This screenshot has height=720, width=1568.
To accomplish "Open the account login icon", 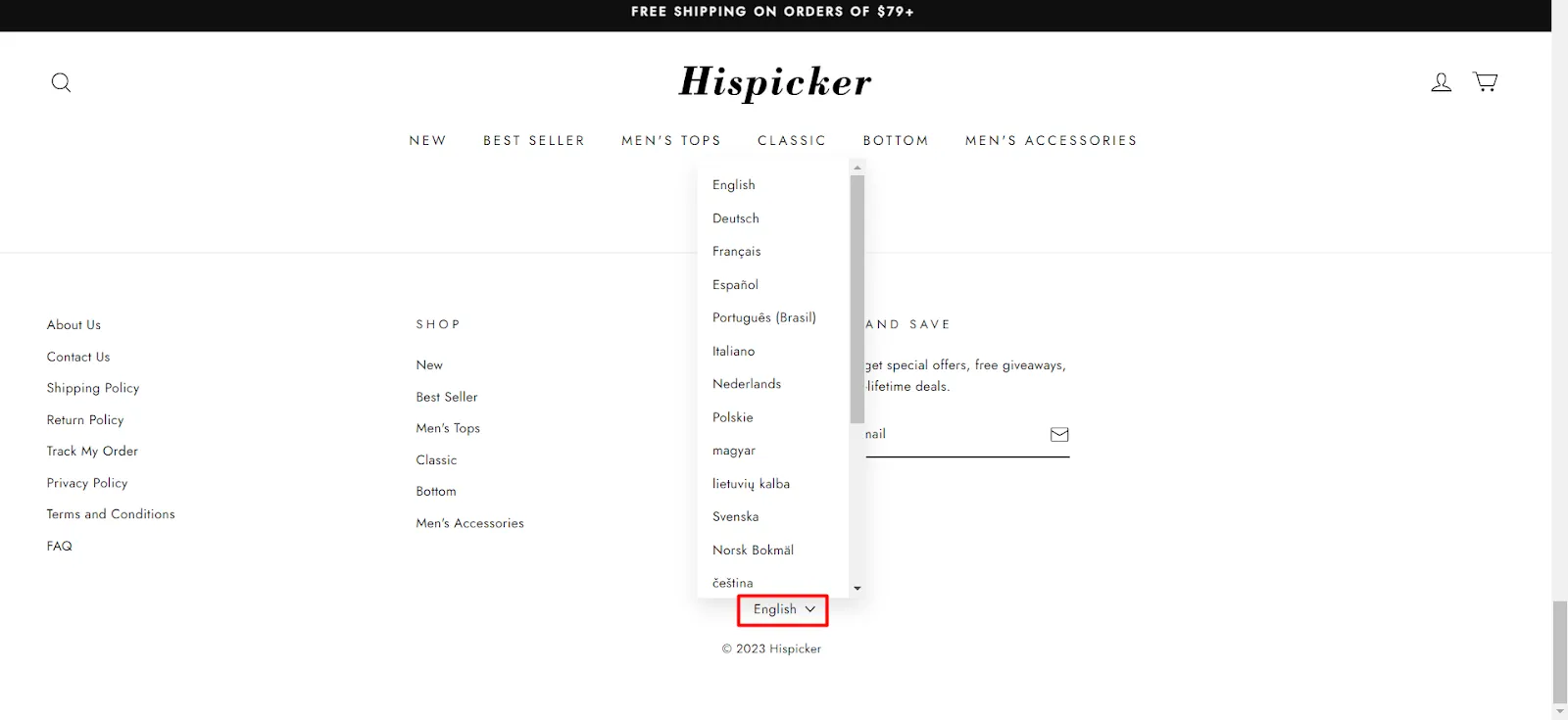I will coord(1441,82).
